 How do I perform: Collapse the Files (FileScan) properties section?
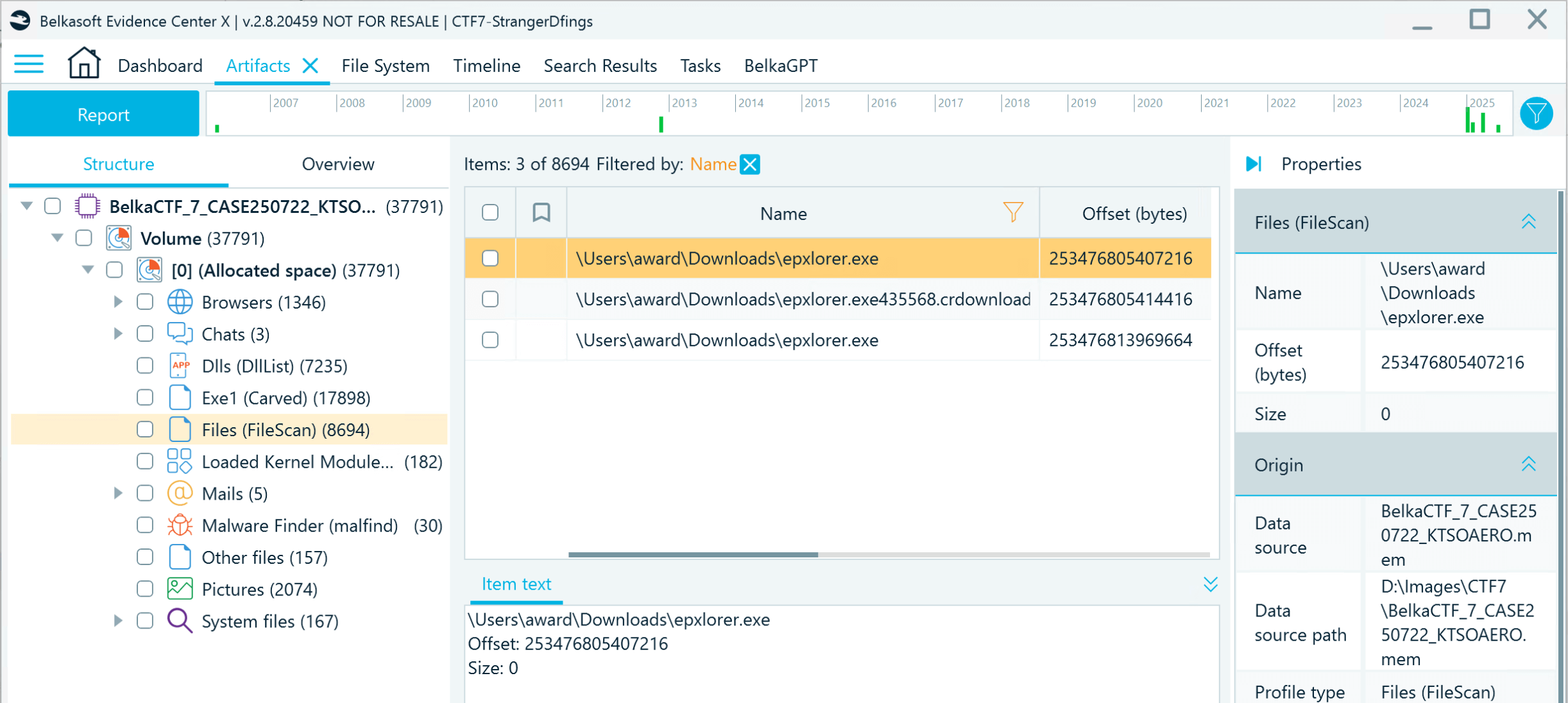[1529, 222]
